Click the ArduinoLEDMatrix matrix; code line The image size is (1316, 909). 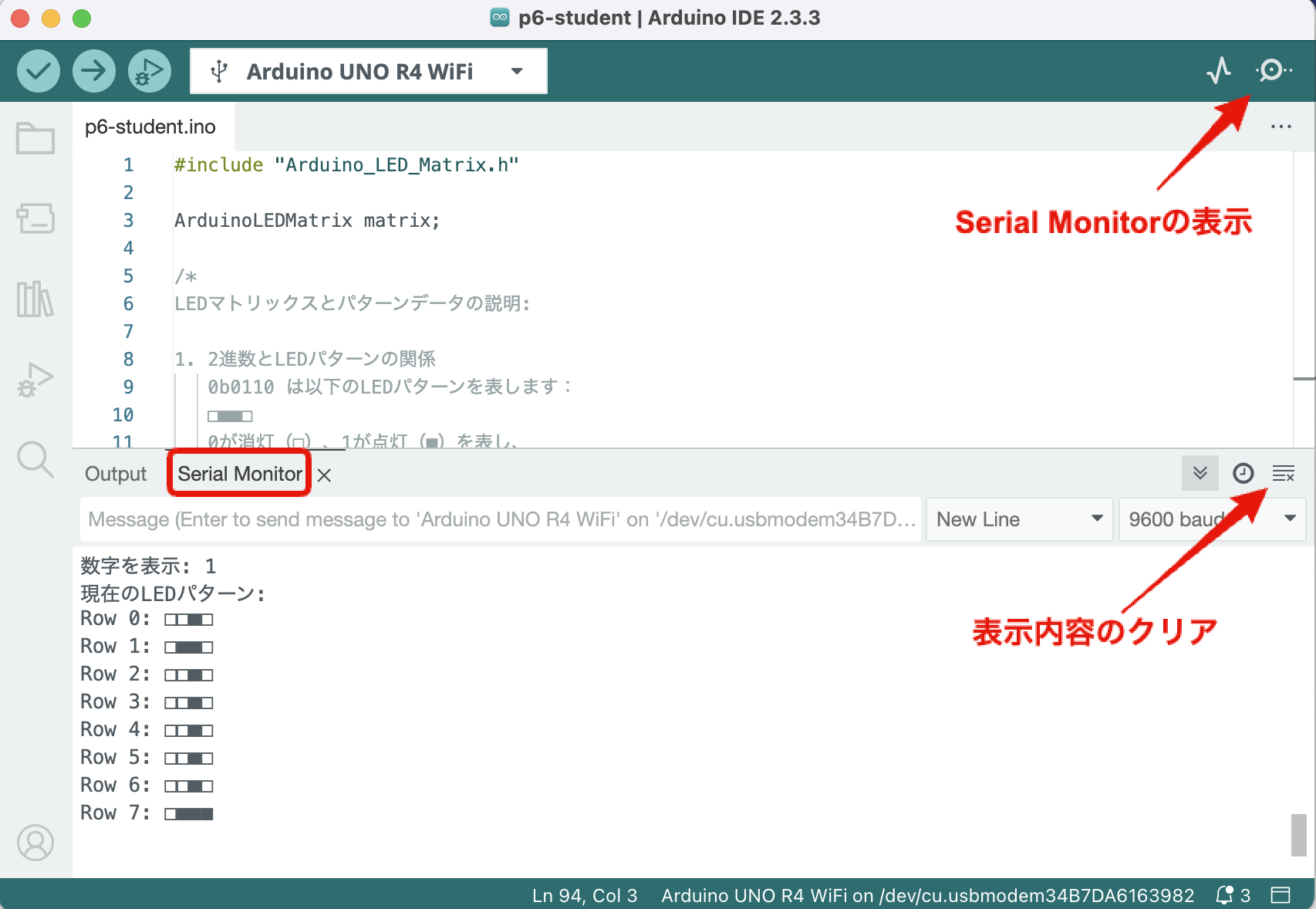307,220
